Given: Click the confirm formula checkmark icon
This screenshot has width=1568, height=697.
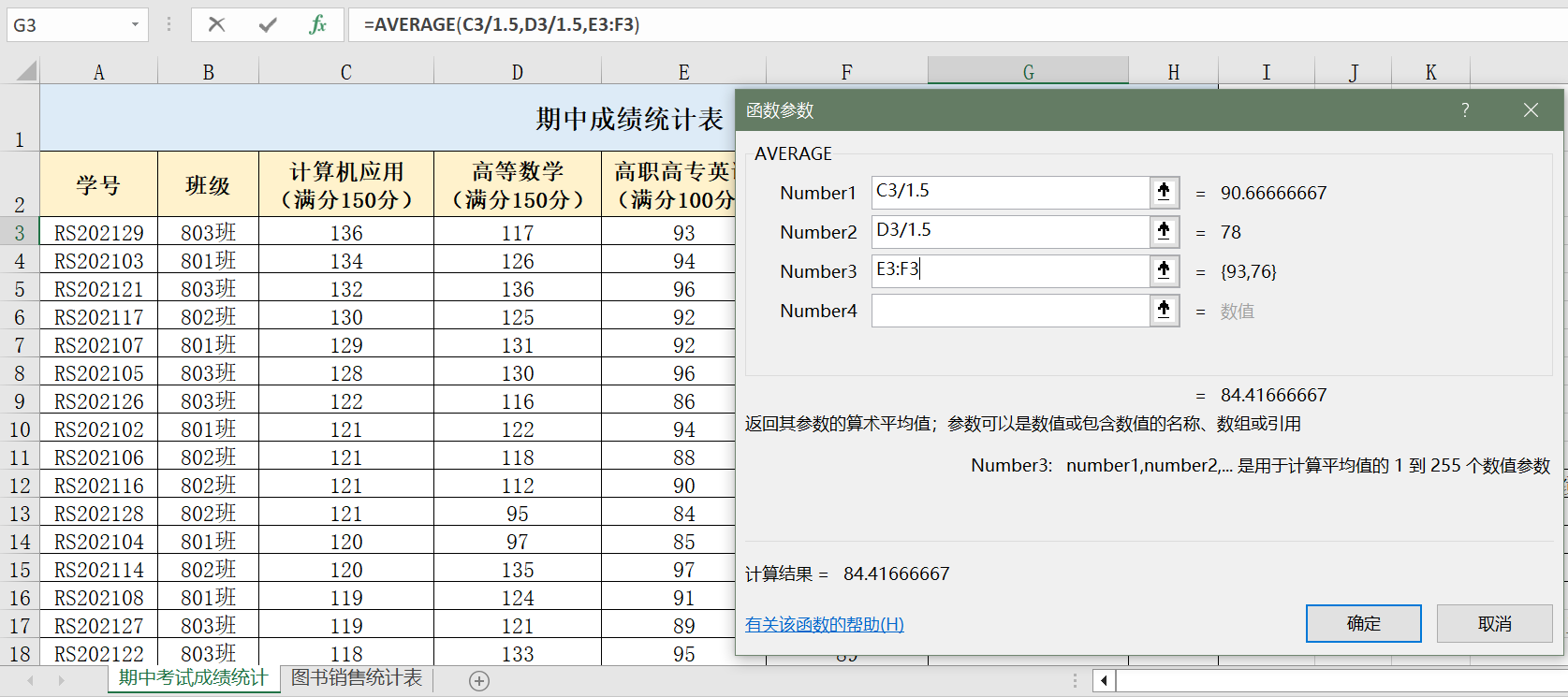Looking at the screenshot, I should click(x=268, y=24).
